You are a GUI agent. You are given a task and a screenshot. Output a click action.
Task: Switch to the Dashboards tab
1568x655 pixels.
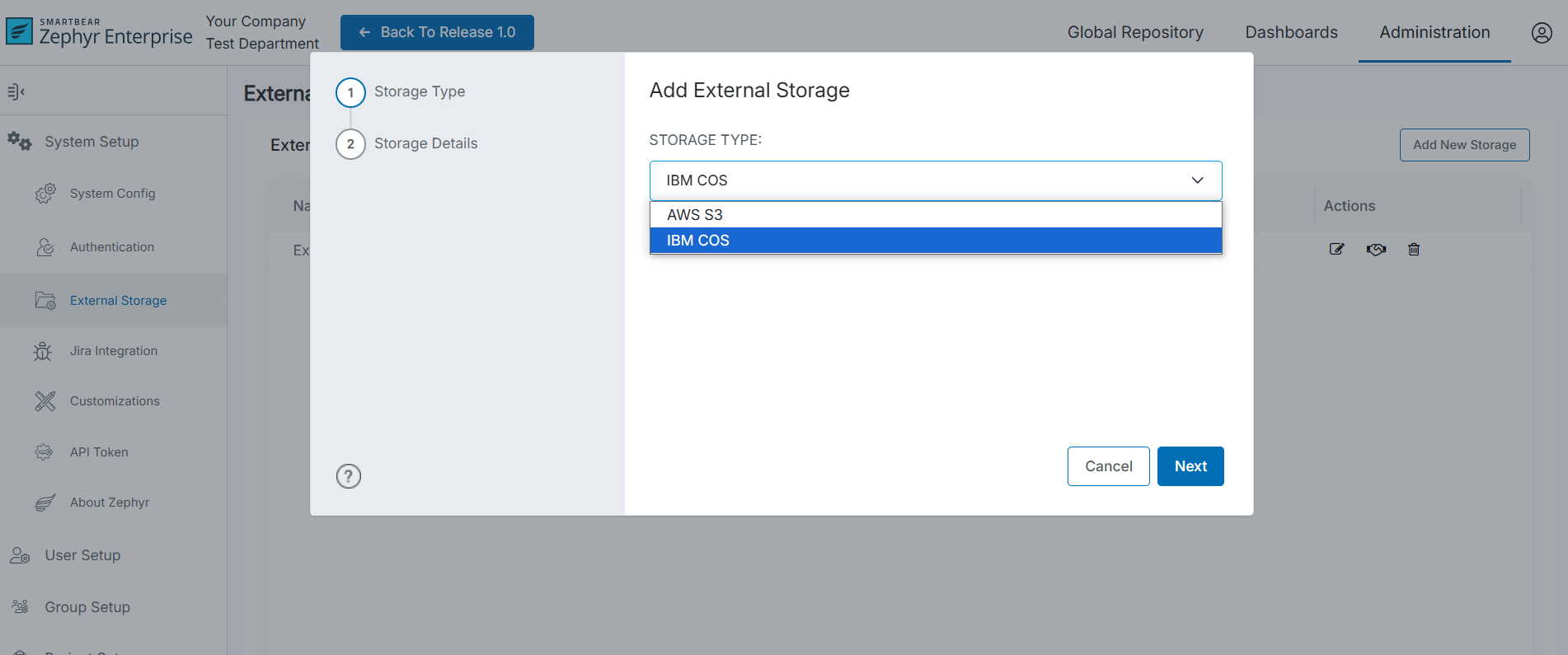point(1291,32)
